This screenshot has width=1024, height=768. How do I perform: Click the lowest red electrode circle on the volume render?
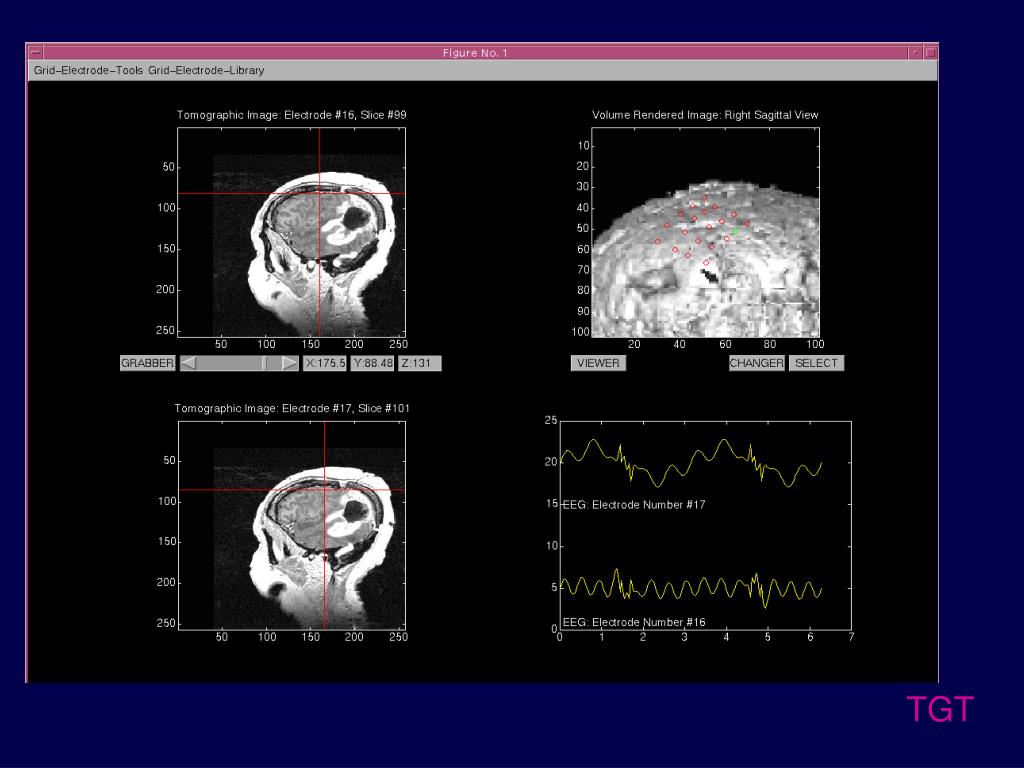(x=706, y=263)
